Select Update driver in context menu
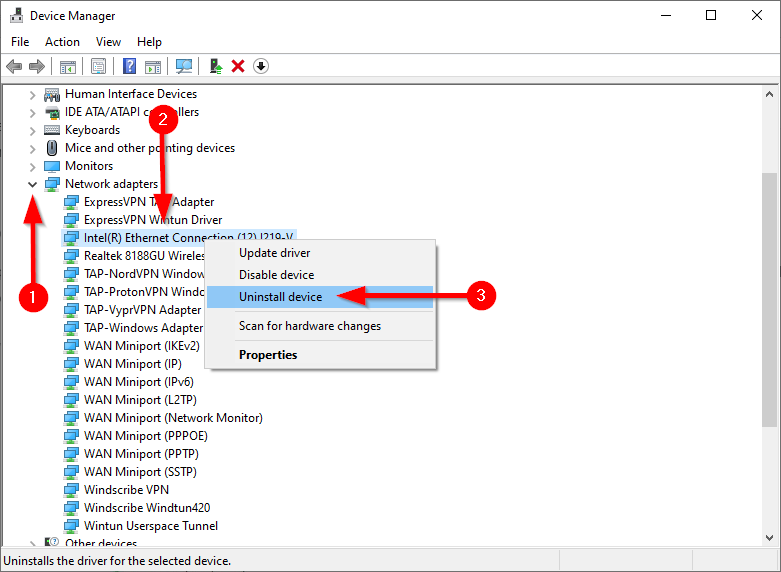 (274, 253)
